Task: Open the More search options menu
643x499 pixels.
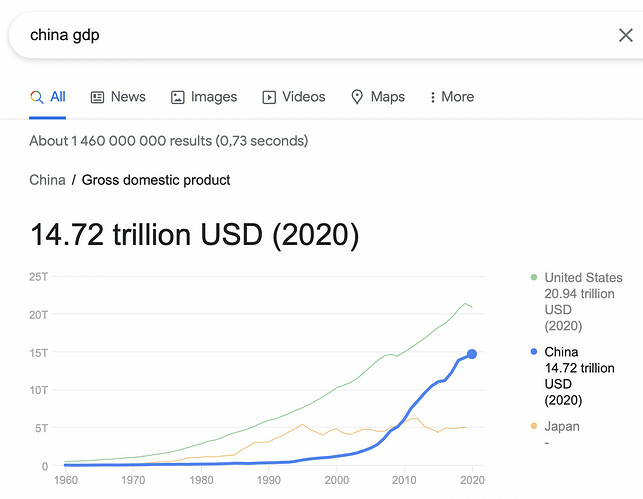Action: (x=452, y=97)
